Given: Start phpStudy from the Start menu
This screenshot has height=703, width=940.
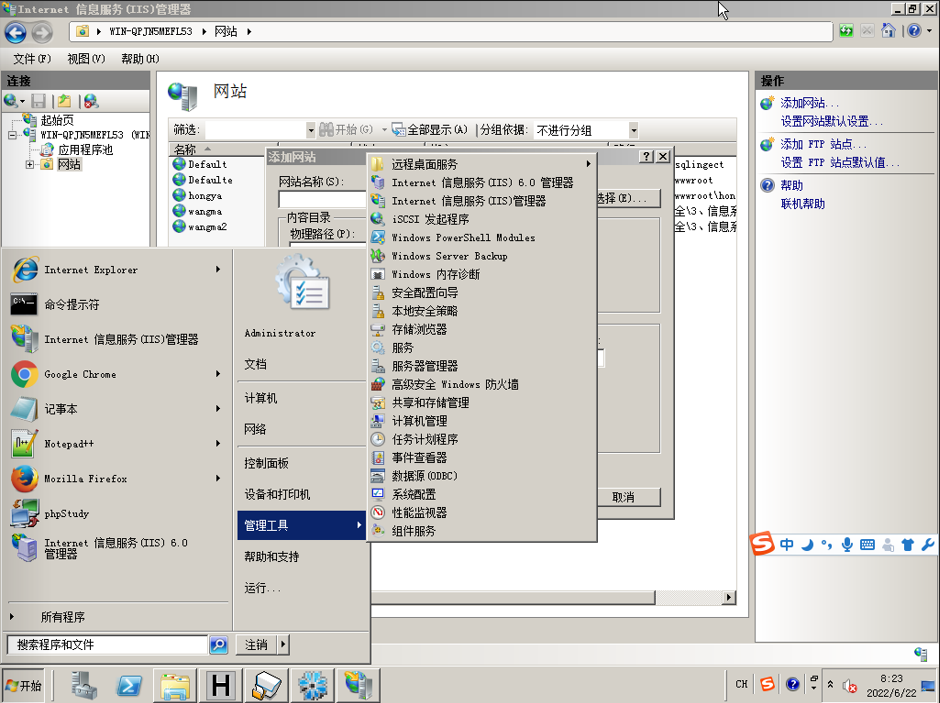Looking at the screenshot, I should click(116, 513).
